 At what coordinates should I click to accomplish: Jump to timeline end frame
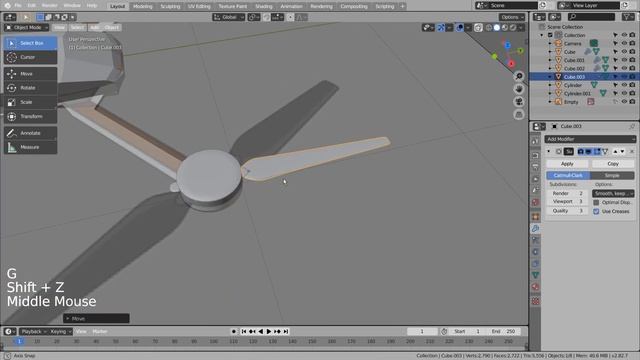point(286,331)
